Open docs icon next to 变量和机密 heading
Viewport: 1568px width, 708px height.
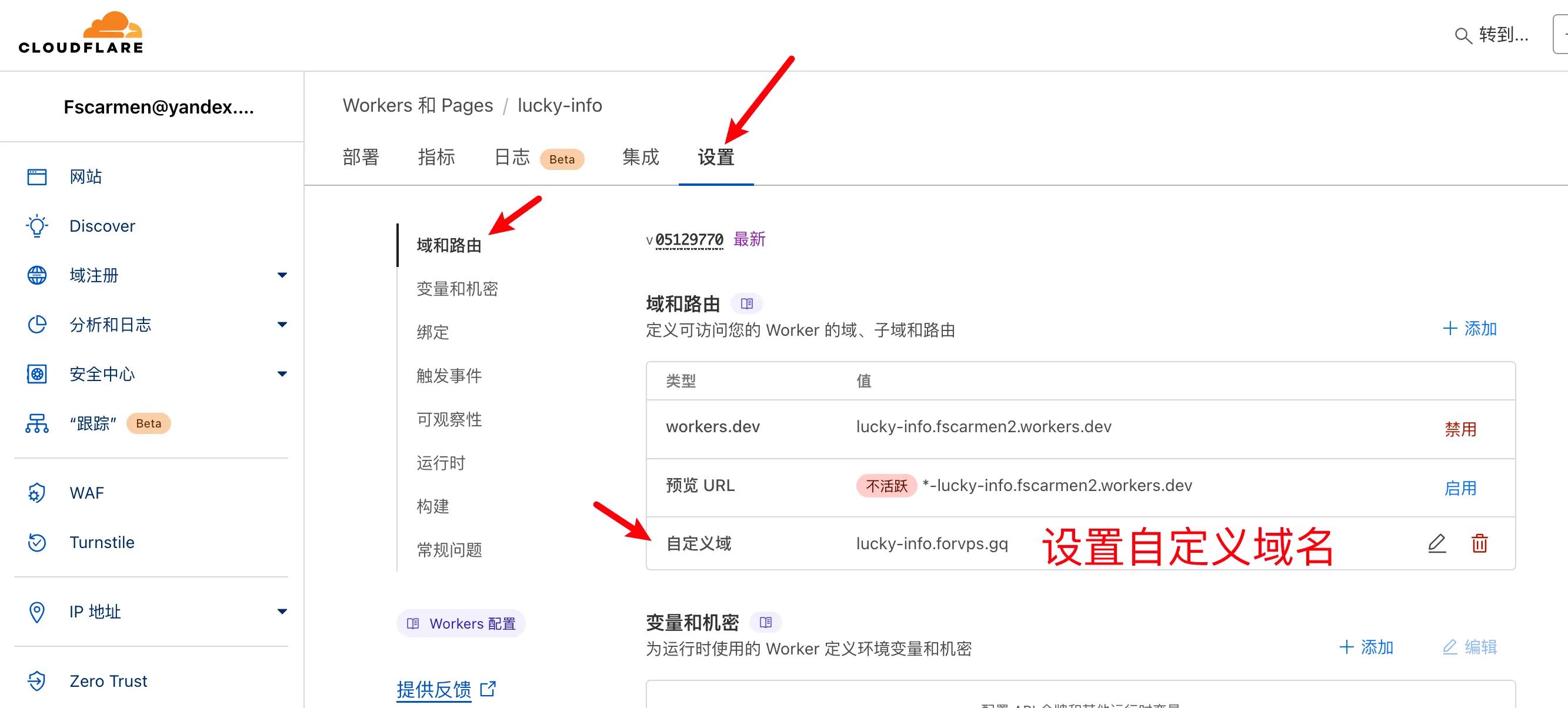[766, 622]
